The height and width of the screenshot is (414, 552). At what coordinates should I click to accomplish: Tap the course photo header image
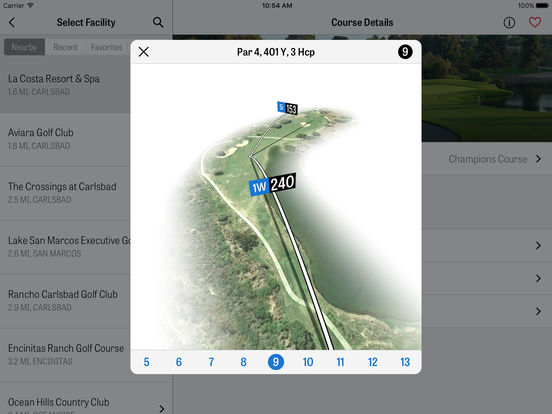(x=487, y=88)
